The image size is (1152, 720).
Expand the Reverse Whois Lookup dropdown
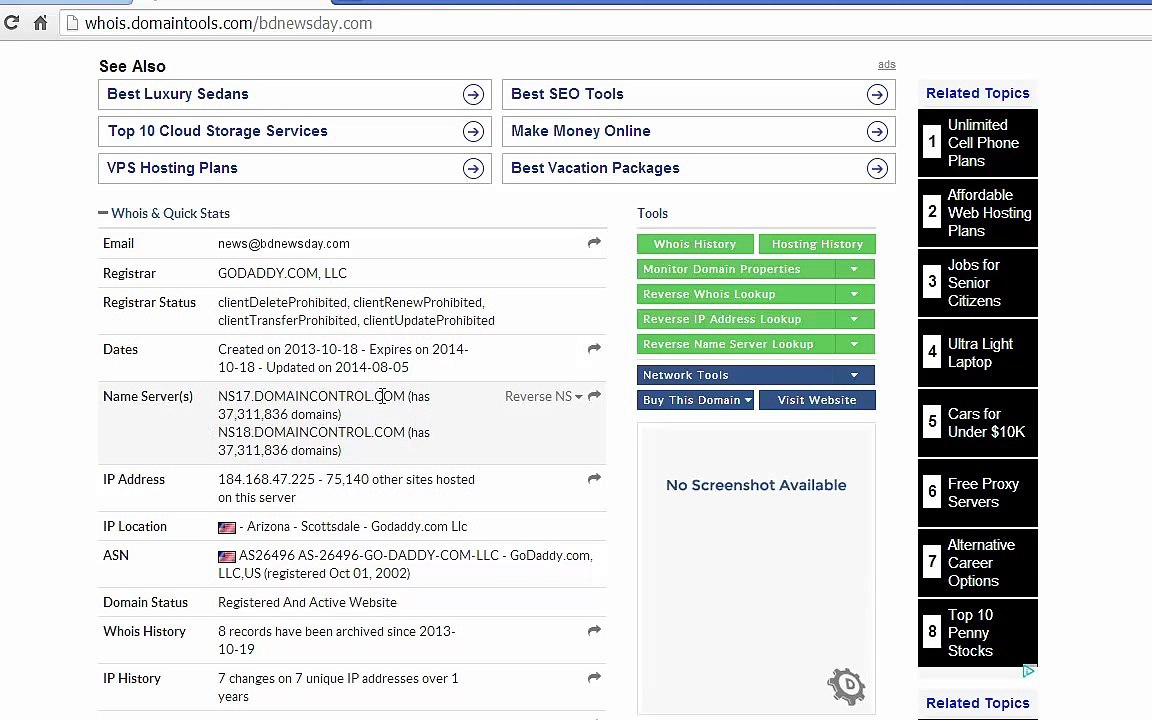(x=854, y=294)
